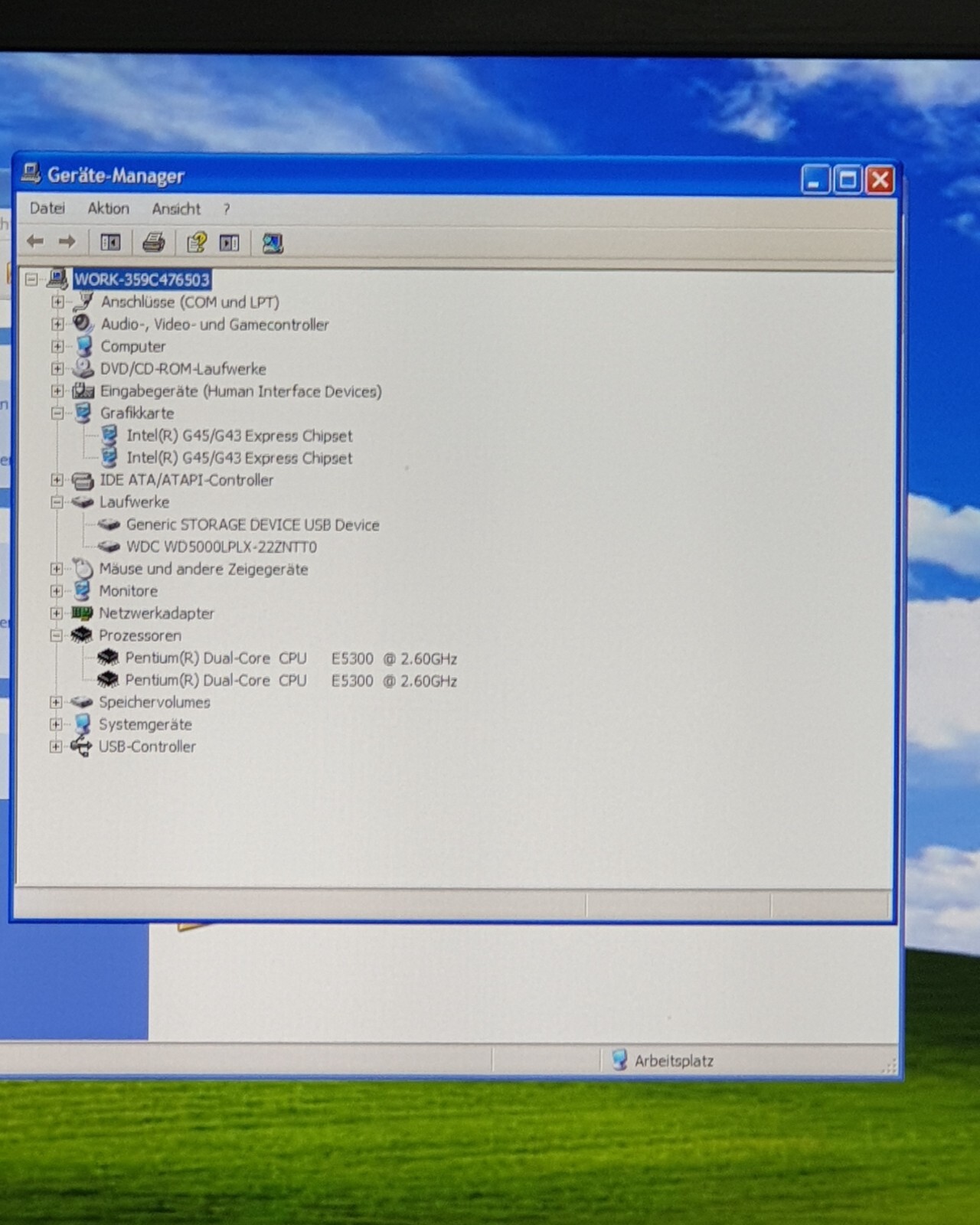Click the Systemgeräte icon
Viewport: 980px width, 1225px height.
coord(81,724)
